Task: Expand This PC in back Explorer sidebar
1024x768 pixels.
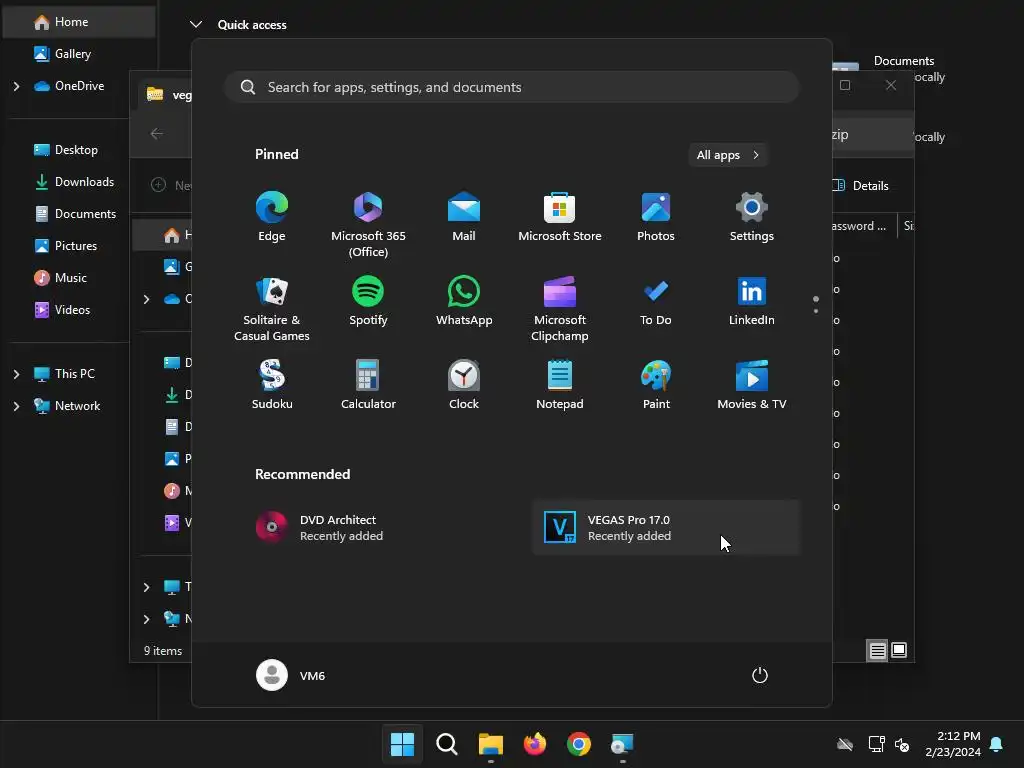Action: pyautogui.click(x=16, y=374)
